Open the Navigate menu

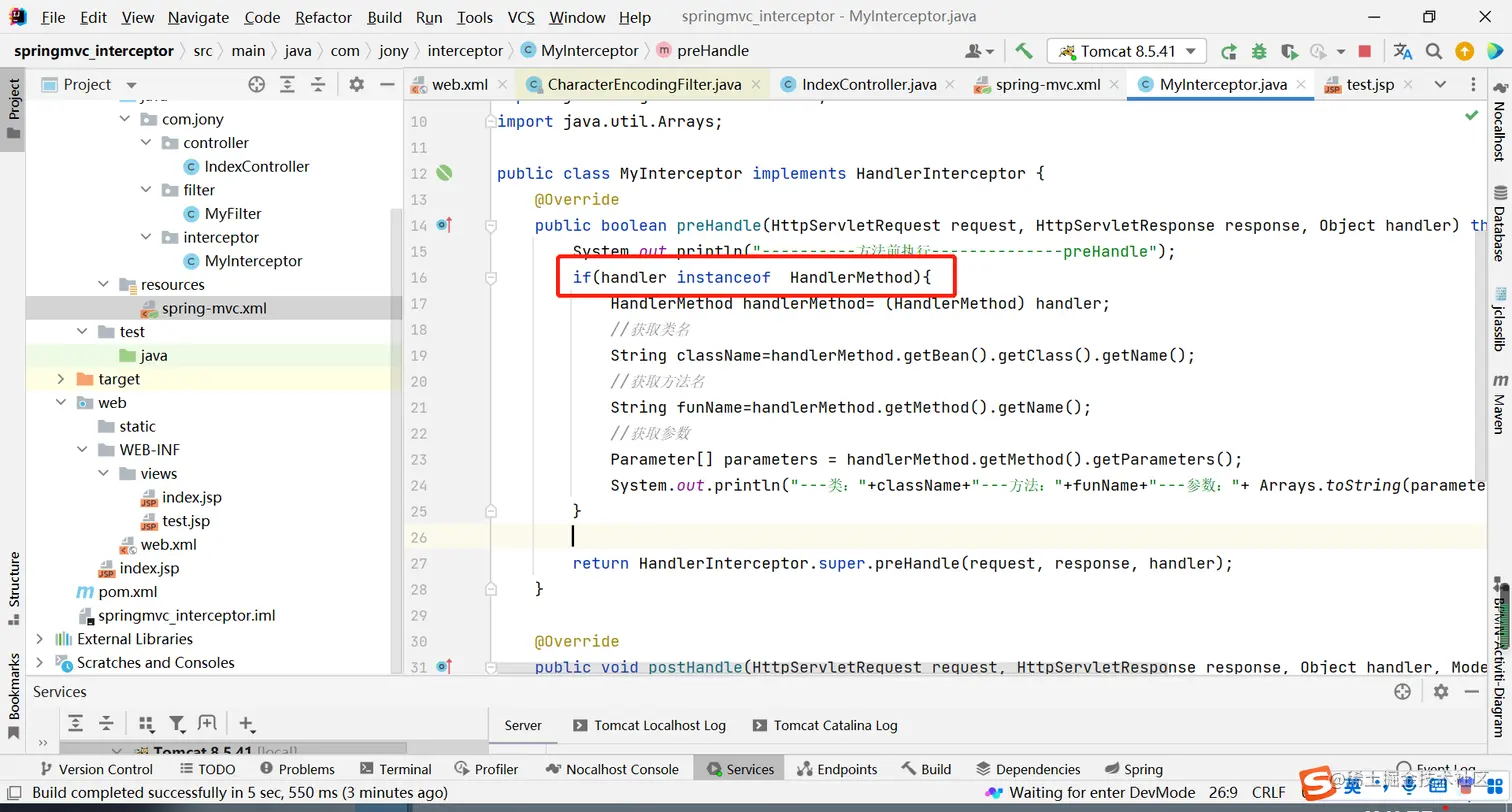click(198, 17)
